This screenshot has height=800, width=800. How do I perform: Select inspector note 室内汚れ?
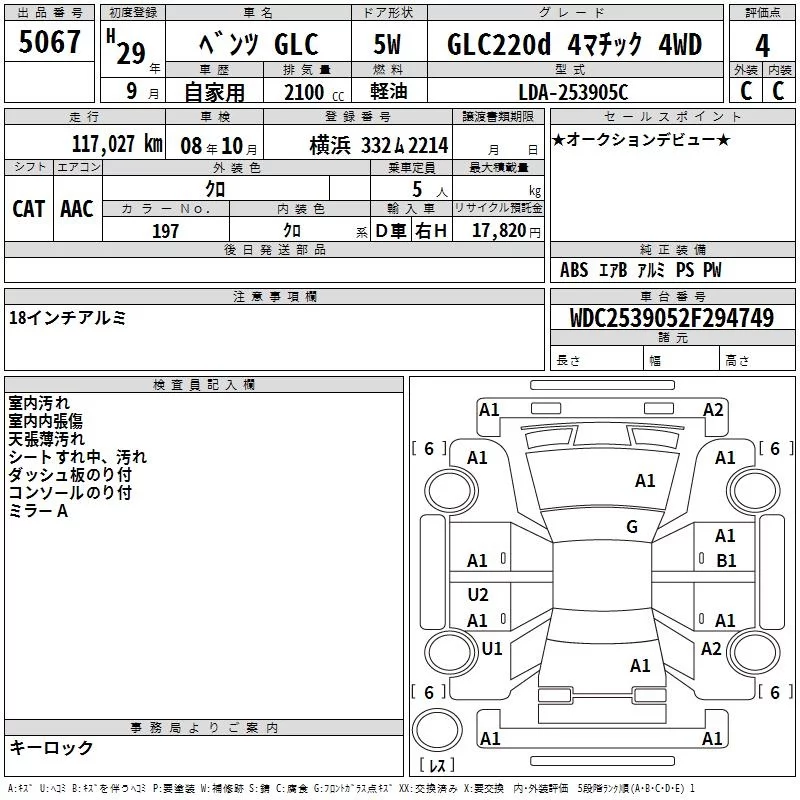pyautogui.click(x=39, y=403)
